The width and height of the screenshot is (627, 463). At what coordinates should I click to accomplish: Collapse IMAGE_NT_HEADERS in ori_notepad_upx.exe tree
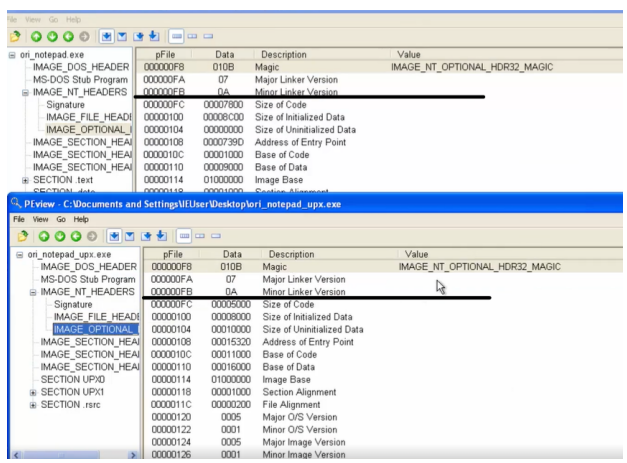33,292
